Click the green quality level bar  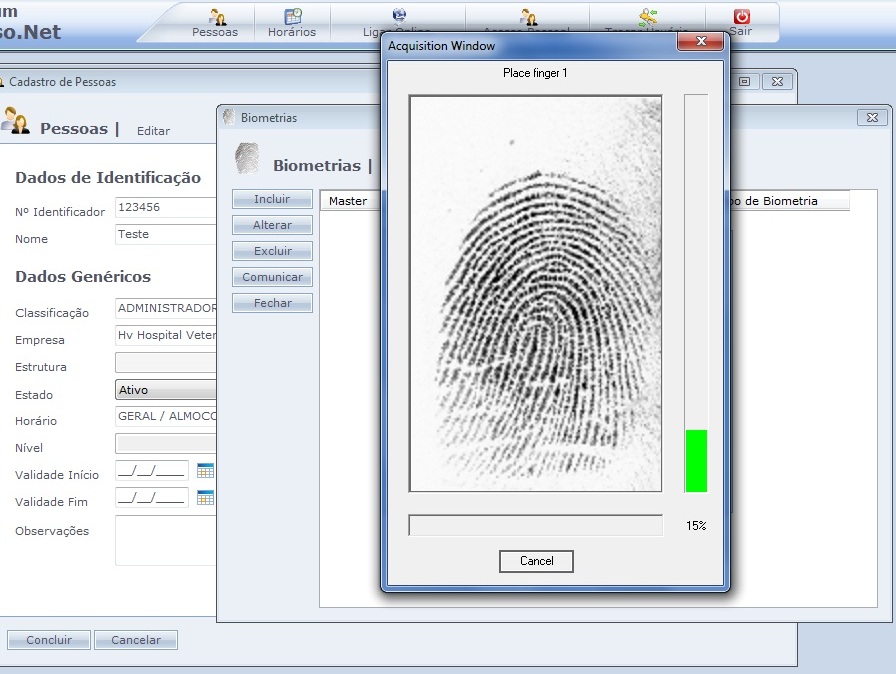tap(696, 460)
